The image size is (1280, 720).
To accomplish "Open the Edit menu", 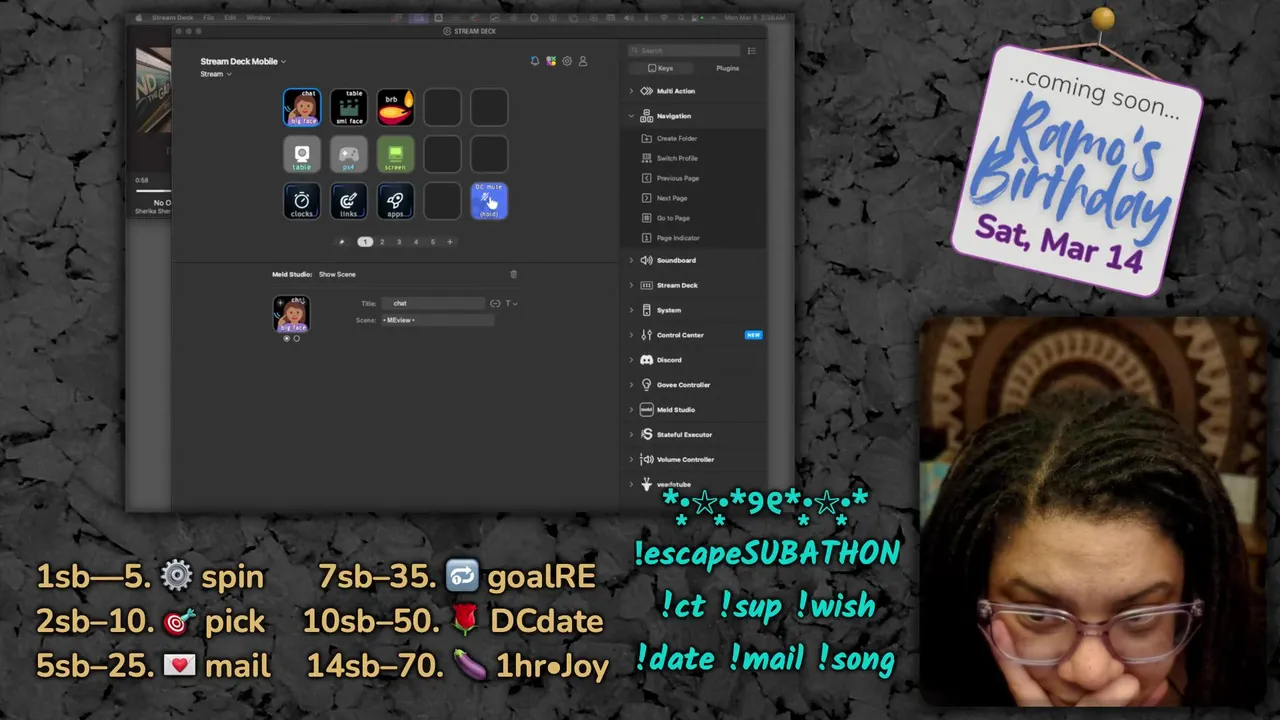I will coord(230,18).
